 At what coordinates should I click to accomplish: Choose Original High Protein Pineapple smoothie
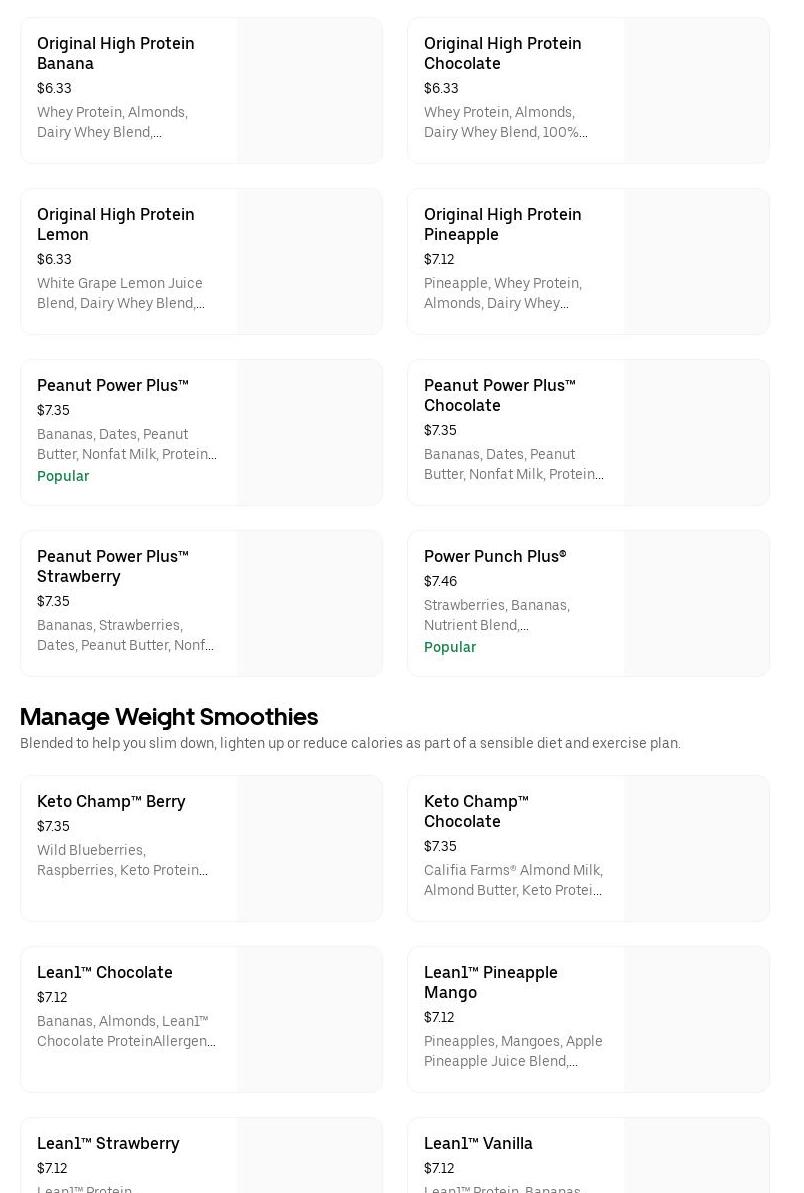click(x=502, y=224)
